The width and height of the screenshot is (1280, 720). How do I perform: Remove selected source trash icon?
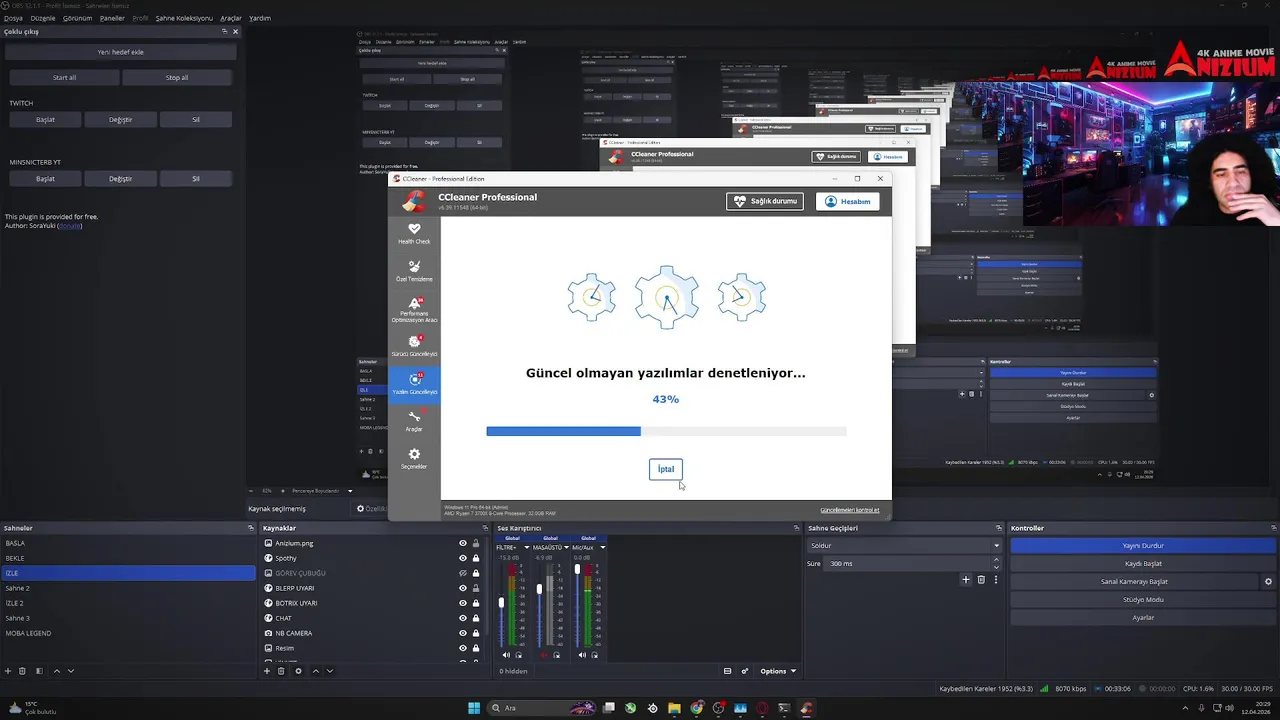[x=281, y=671]
